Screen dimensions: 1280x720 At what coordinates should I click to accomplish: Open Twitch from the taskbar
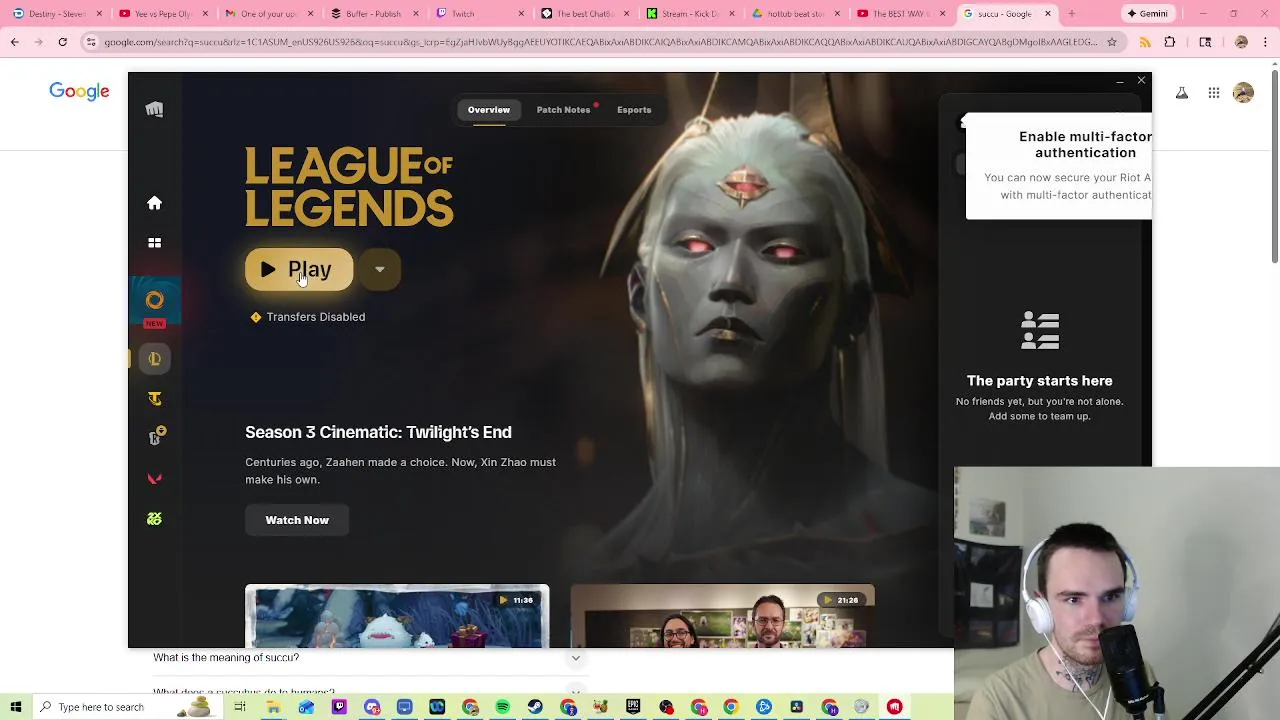click(339, 707)
